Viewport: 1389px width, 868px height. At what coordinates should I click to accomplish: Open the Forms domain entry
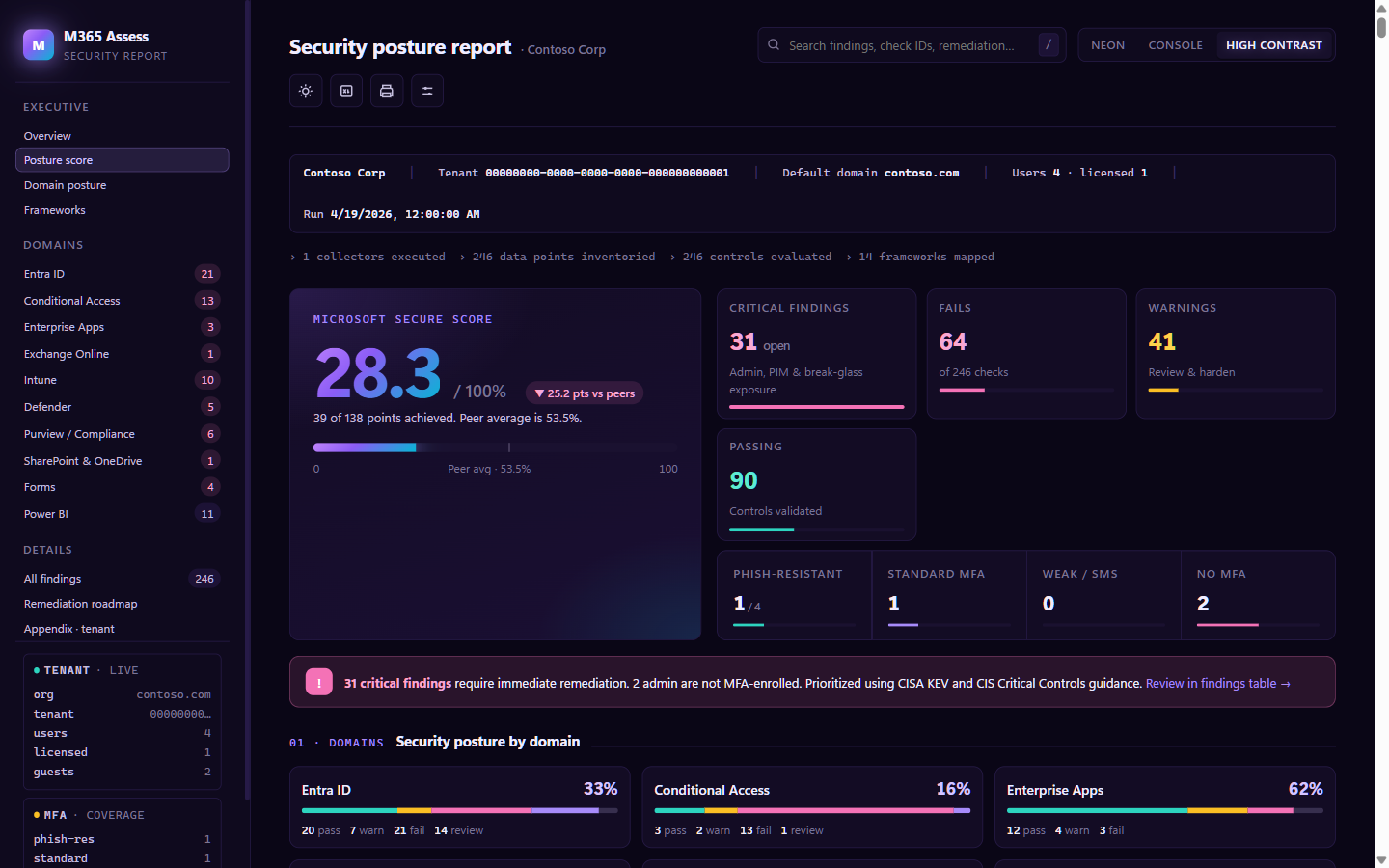click(x=123, y=487)
